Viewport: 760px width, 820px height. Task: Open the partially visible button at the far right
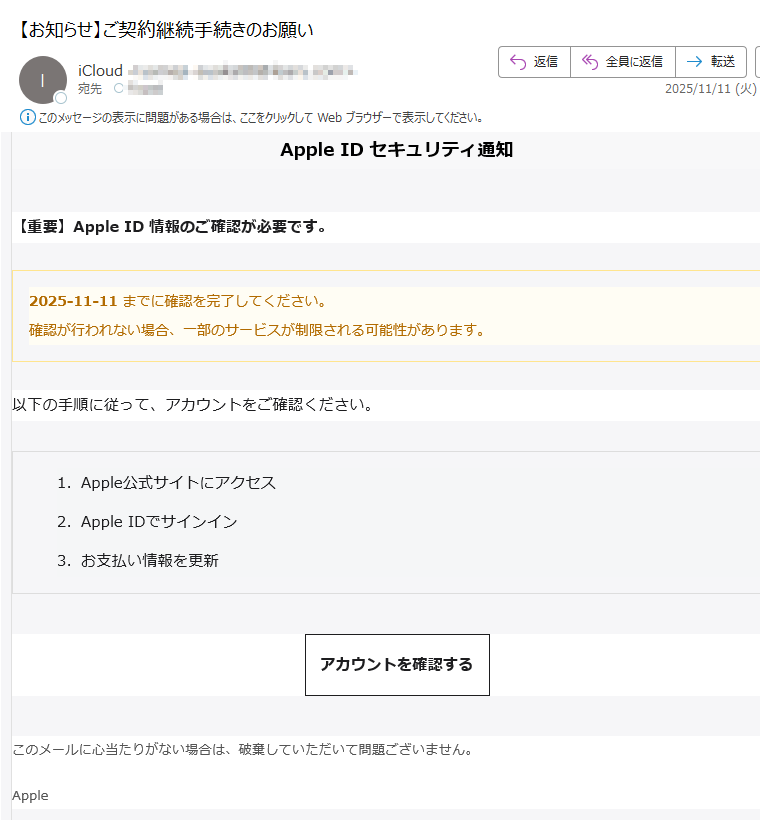(x=756, y=61)
